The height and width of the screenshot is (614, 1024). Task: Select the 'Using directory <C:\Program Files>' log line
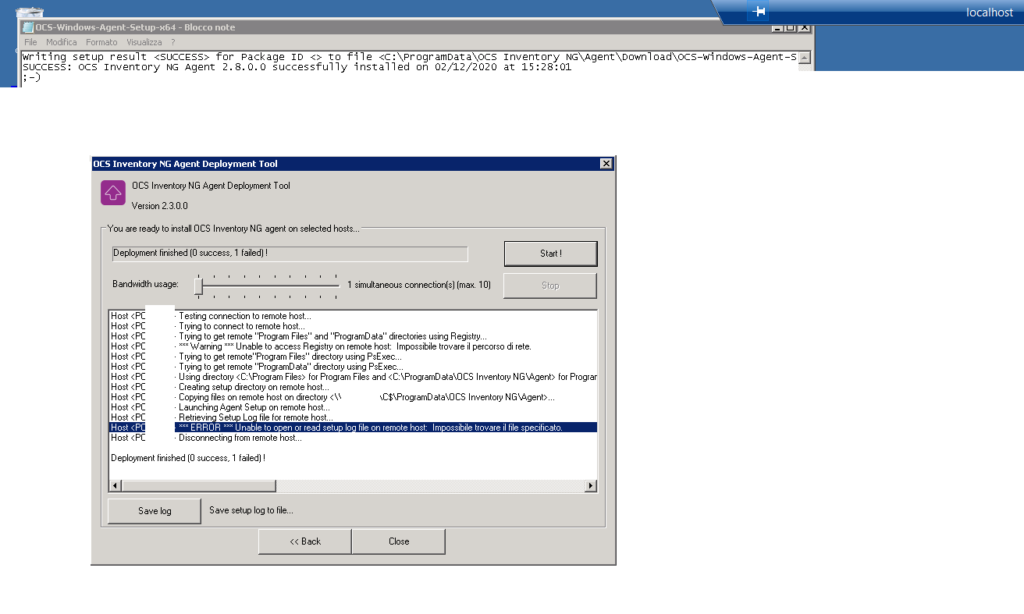pyautogui.click(x=353, y=377)
